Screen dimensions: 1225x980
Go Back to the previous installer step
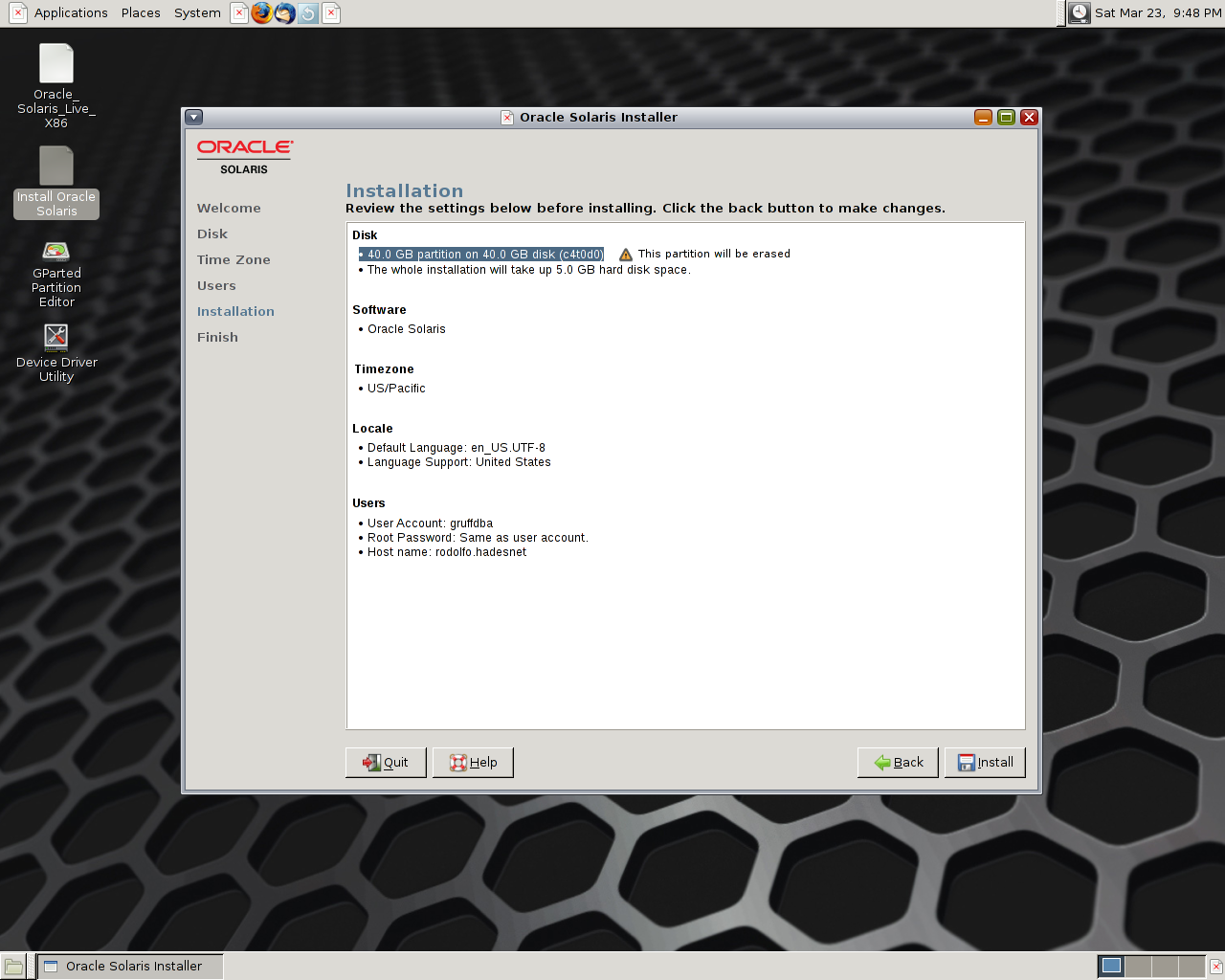898,763
